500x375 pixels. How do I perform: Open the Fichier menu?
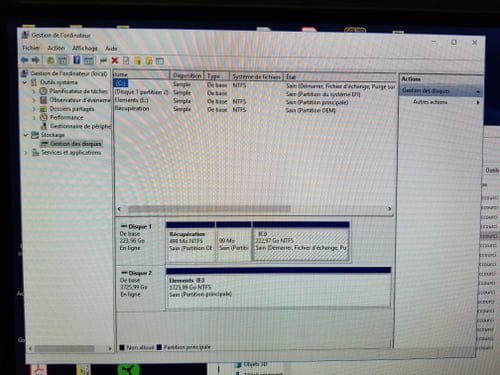coord(31,48)
